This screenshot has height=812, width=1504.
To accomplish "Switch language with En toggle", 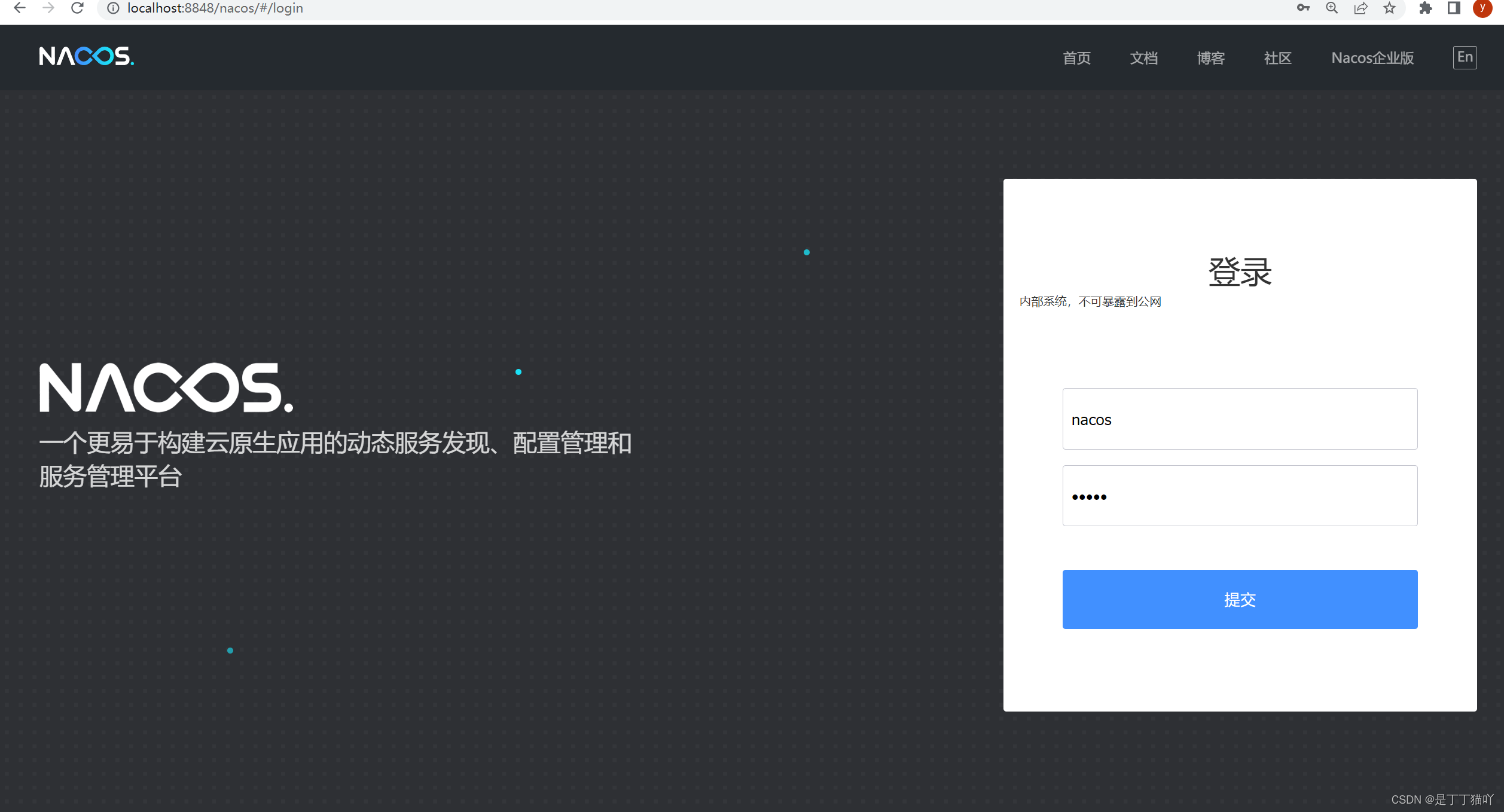I will pyautogui.click(x=1465, y=57).
